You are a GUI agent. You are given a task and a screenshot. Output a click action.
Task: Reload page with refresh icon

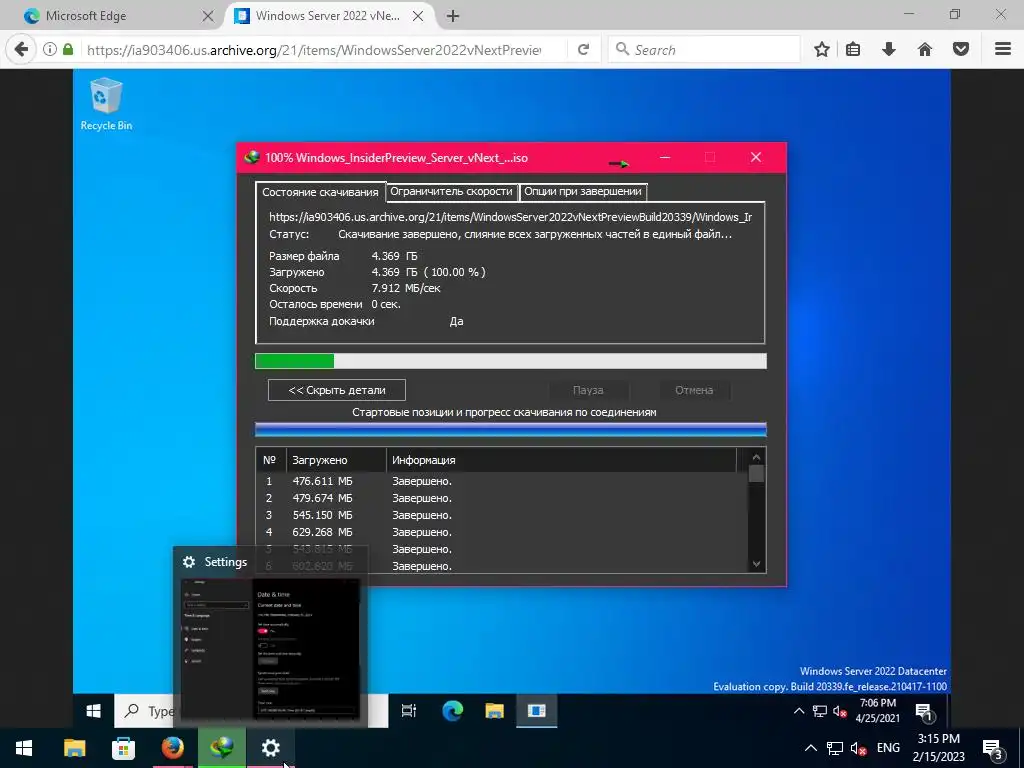(583, 49)
